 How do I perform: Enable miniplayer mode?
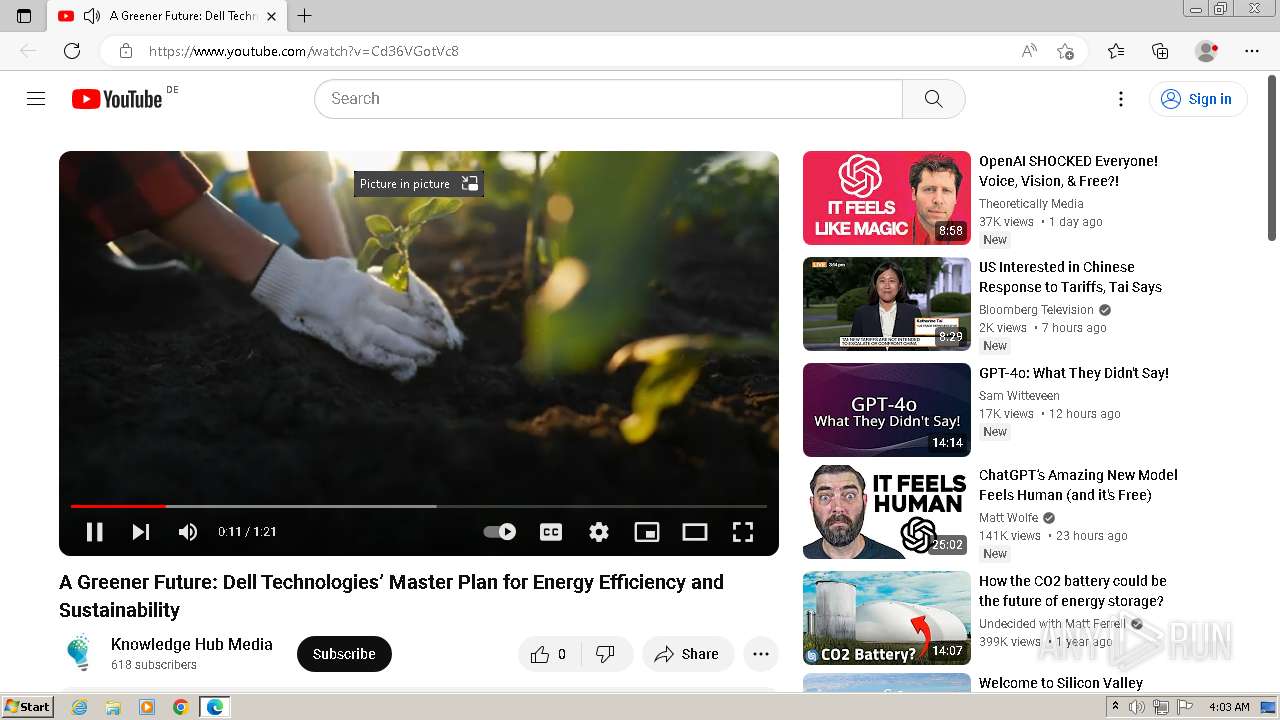point(647,532)
